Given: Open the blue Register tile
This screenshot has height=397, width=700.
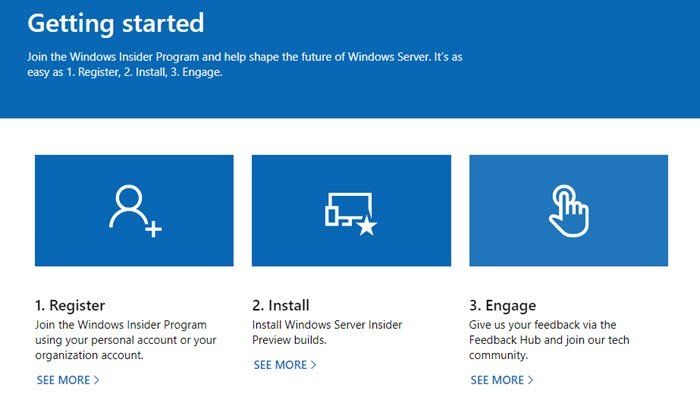Looking at the screenshot, I should point(134,210).
